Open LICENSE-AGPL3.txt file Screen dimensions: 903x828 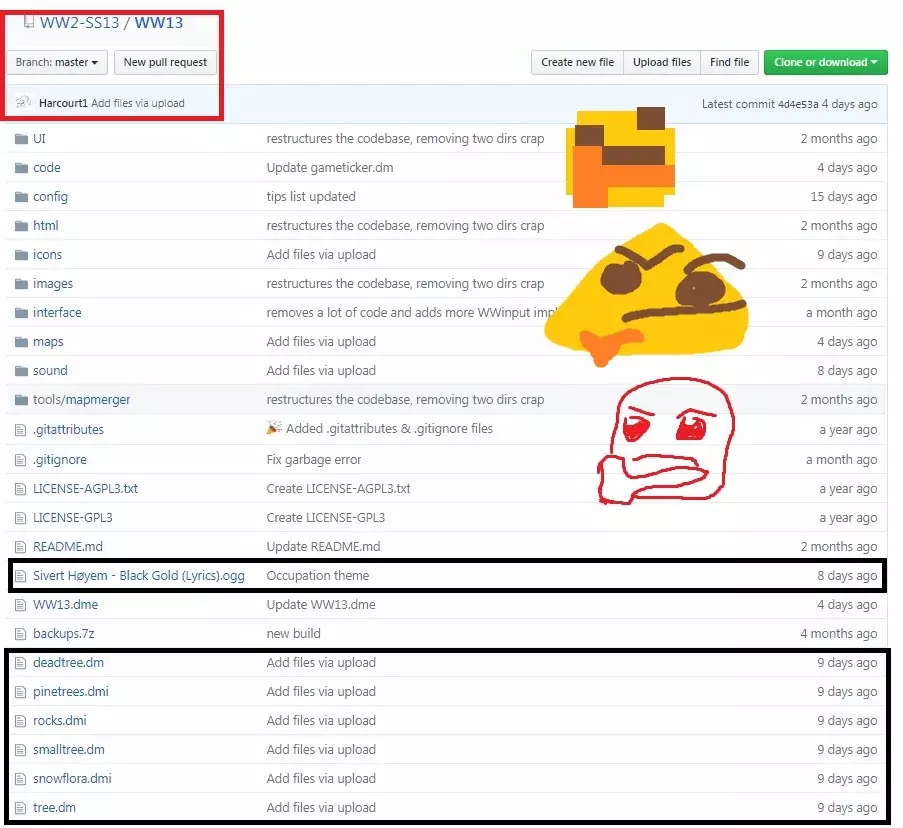coord(85,489)
